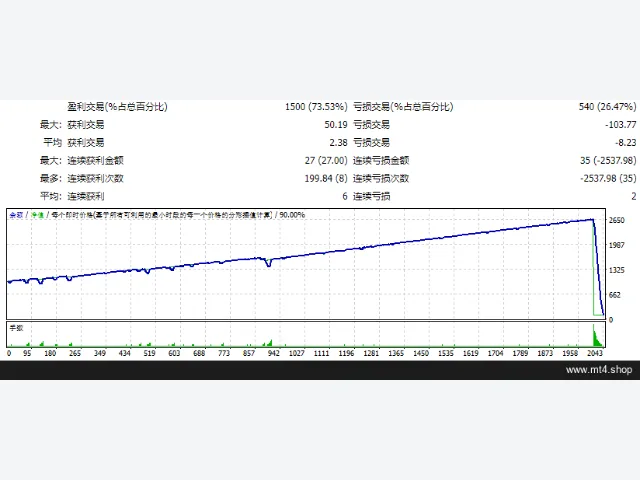Screen dimensions: 640x480
Task: Click the x-axis label '857'
Action: point(249,353)
